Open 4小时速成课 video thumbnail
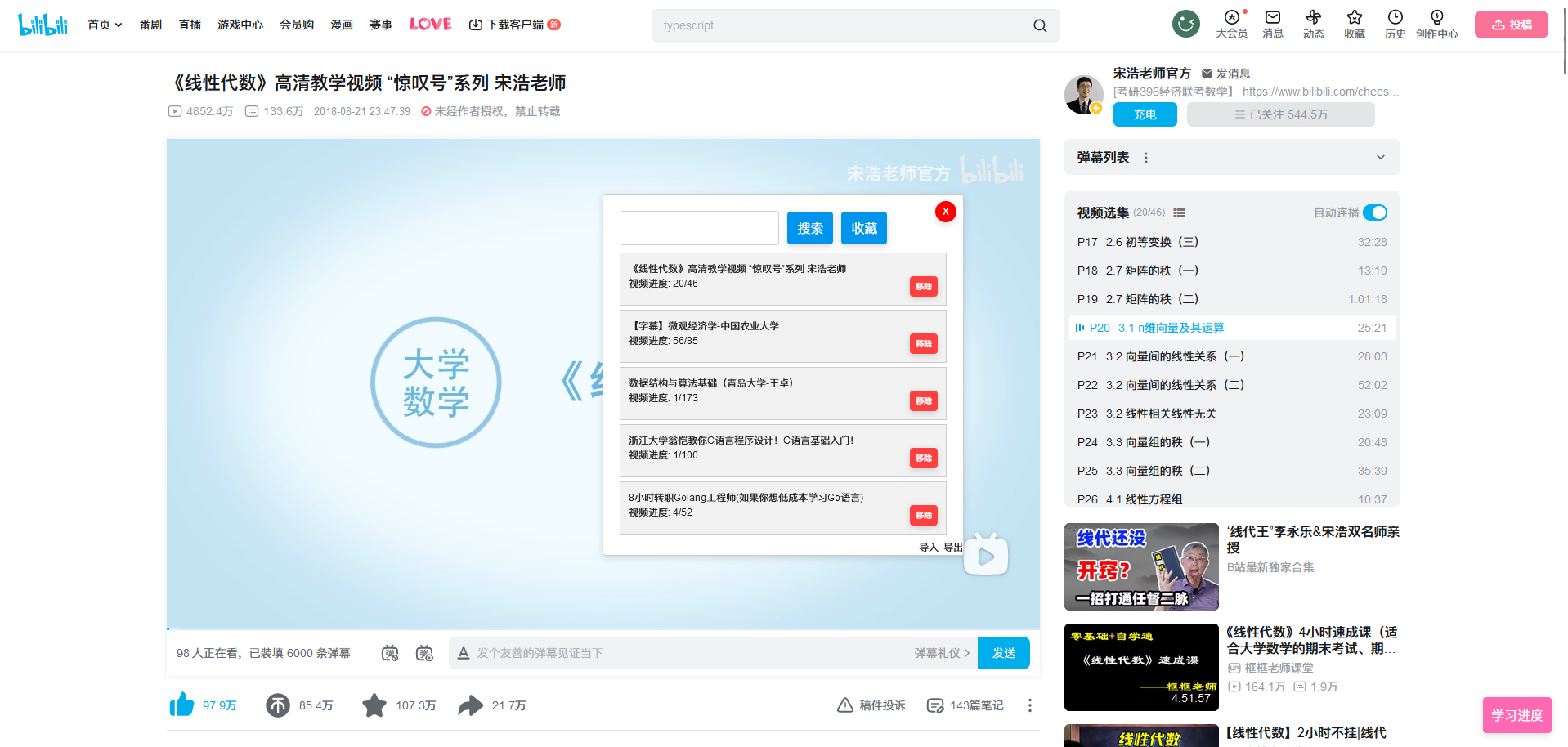 click(1141, 667)
